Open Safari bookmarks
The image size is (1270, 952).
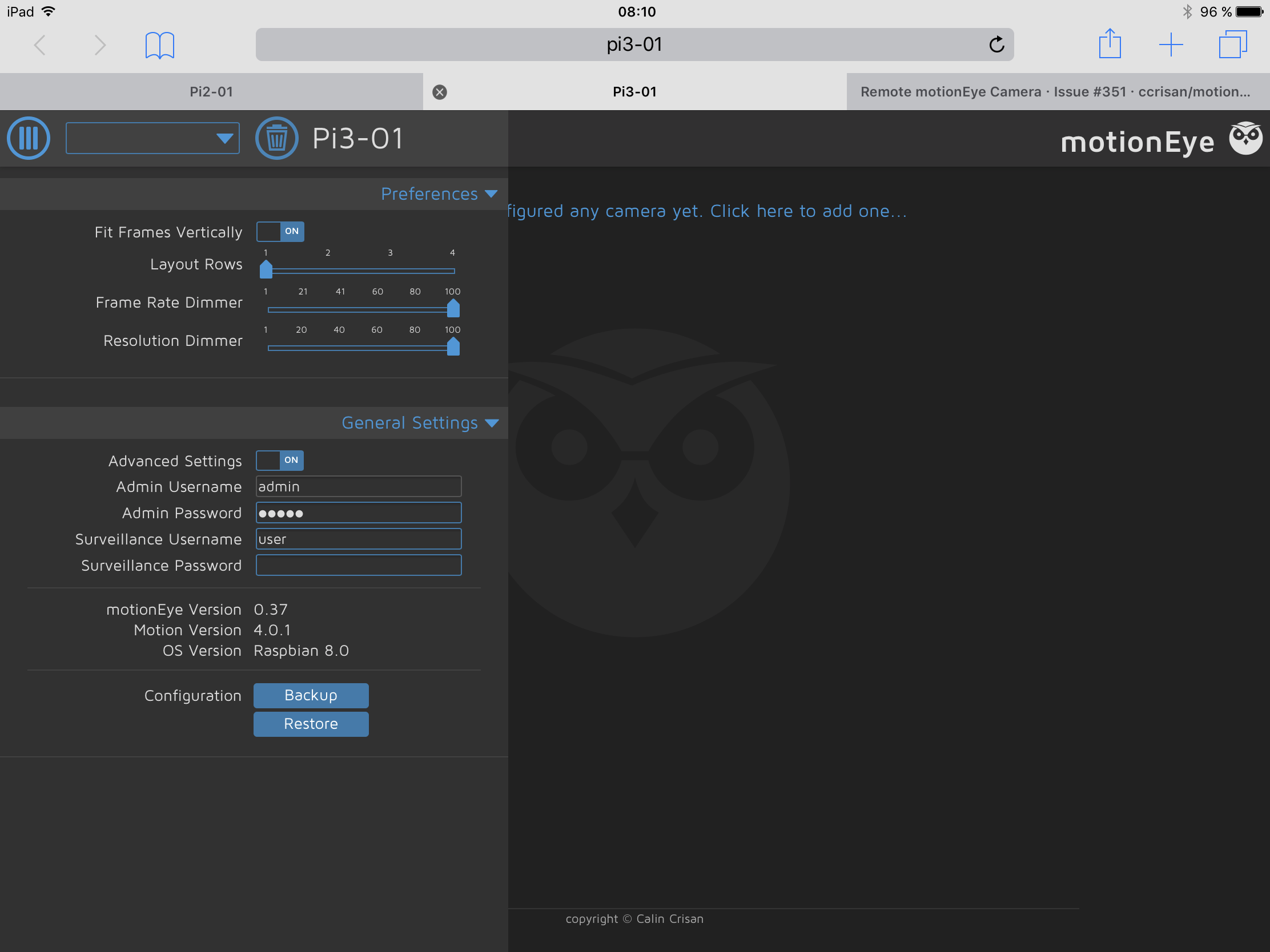pyautogui.click(x=160, y=44)
